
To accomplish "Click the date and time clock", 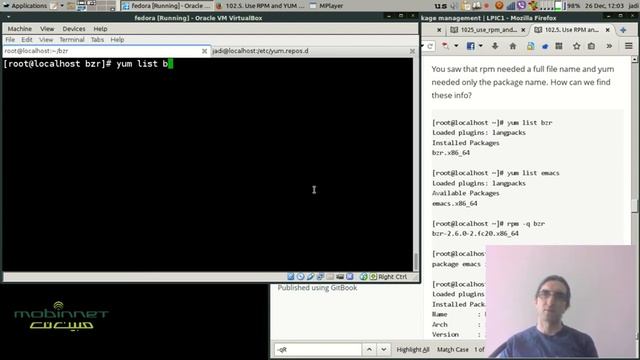I will 604,6.
